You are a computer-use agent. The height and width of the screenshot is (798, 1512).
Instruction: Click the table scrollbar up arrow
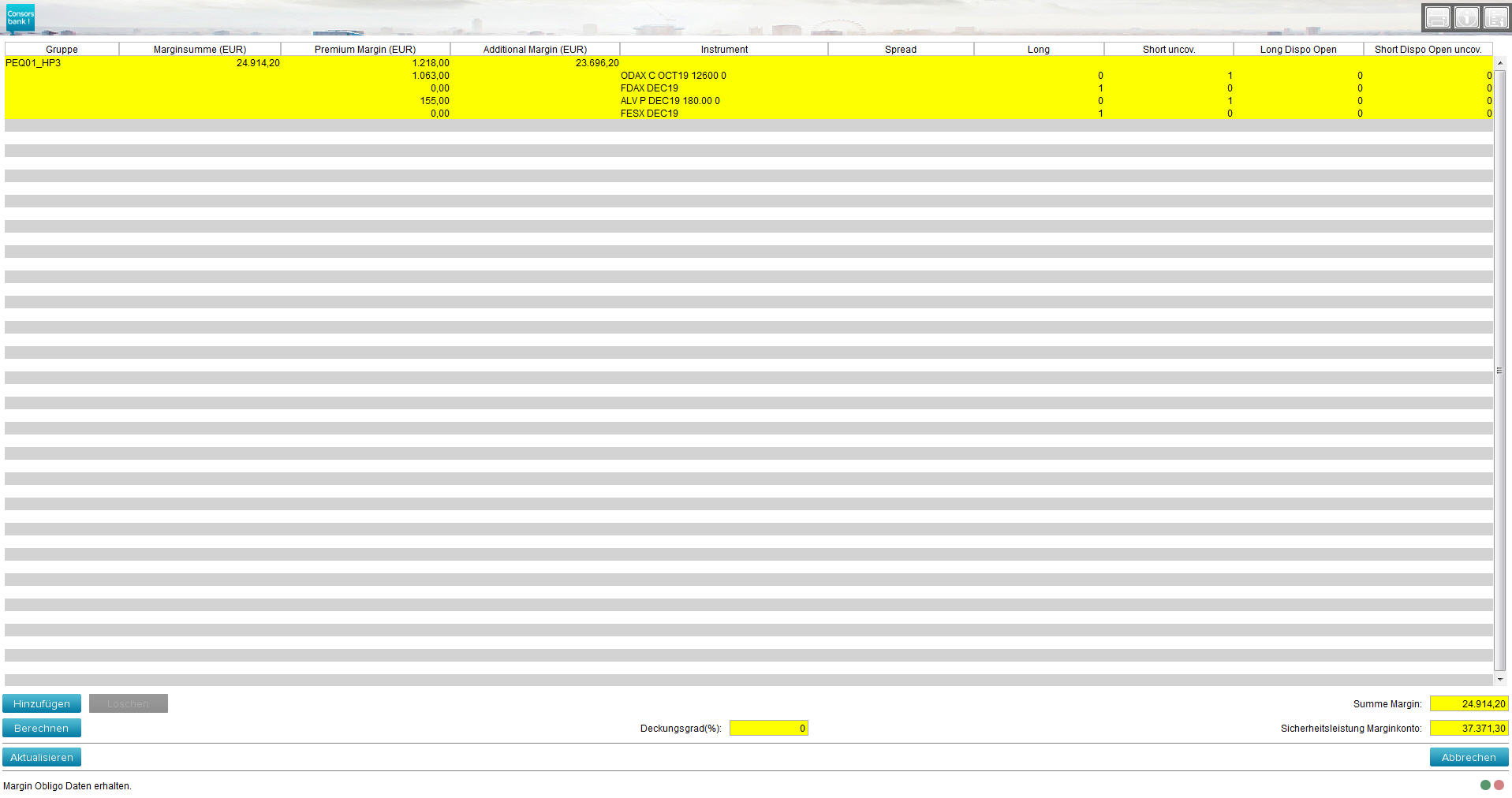click(1500, 62)
